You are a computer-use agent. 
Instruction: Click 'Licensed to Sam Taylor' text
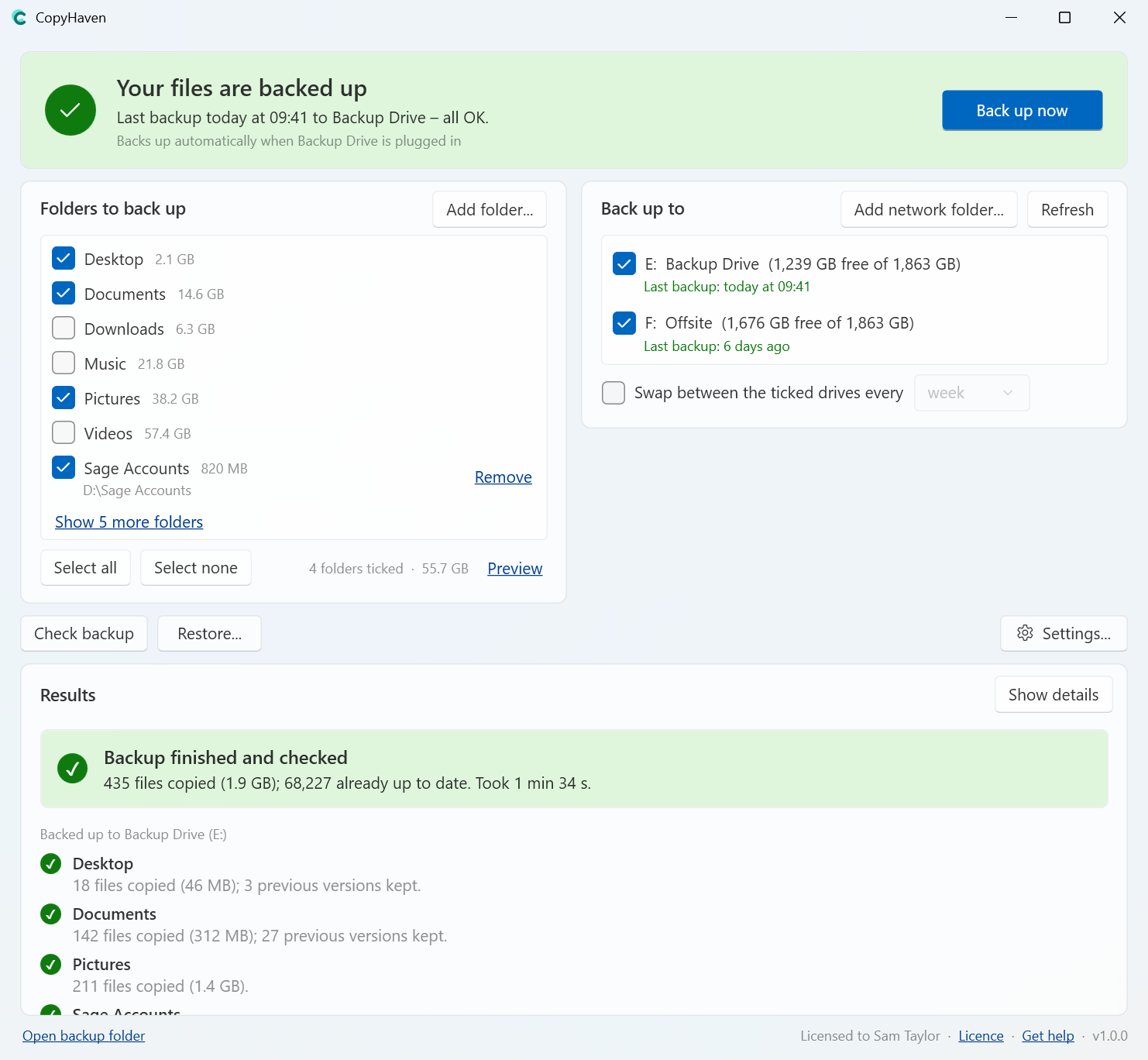[x=870, y=1036]
